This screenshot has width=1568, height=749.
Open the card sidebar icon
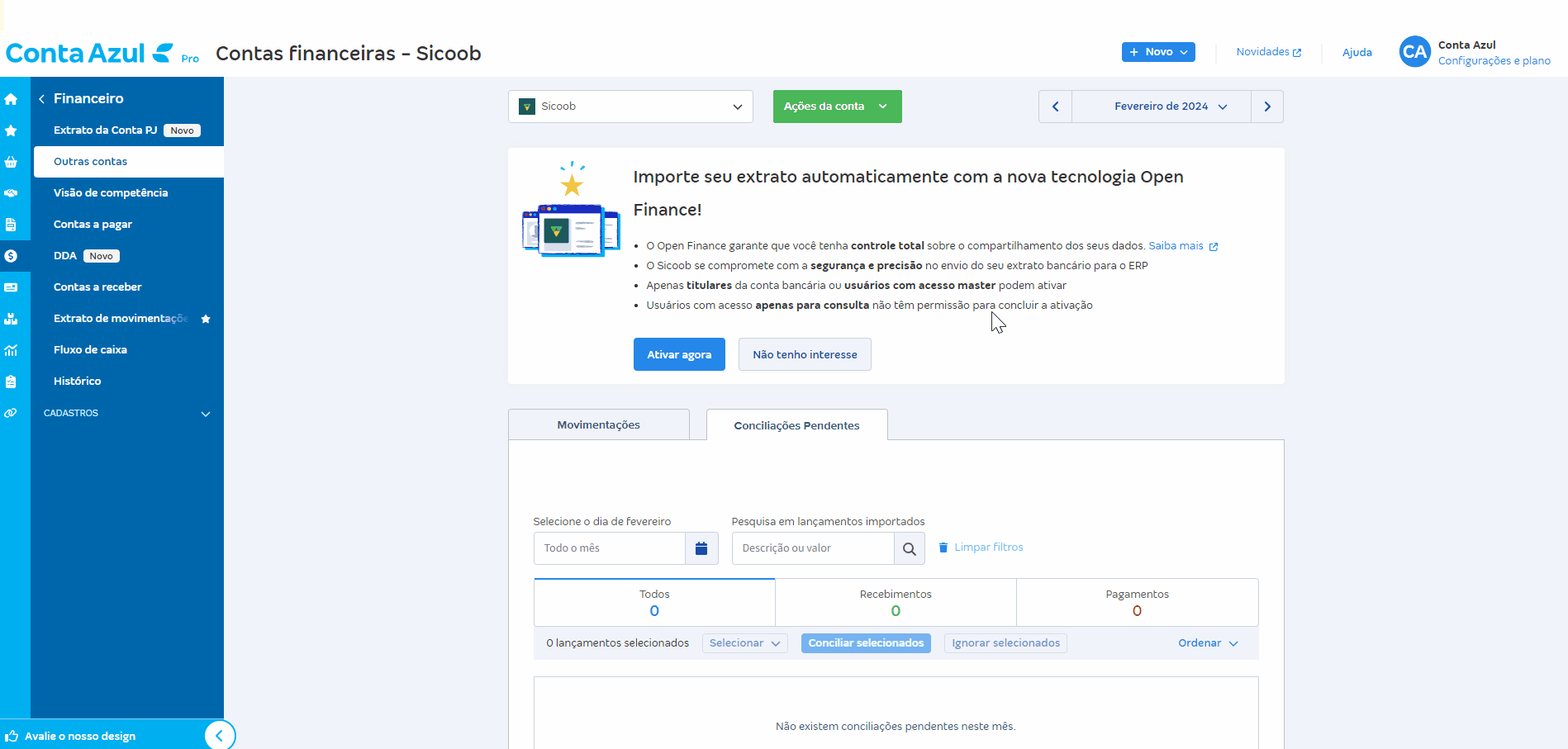[11, 287]
